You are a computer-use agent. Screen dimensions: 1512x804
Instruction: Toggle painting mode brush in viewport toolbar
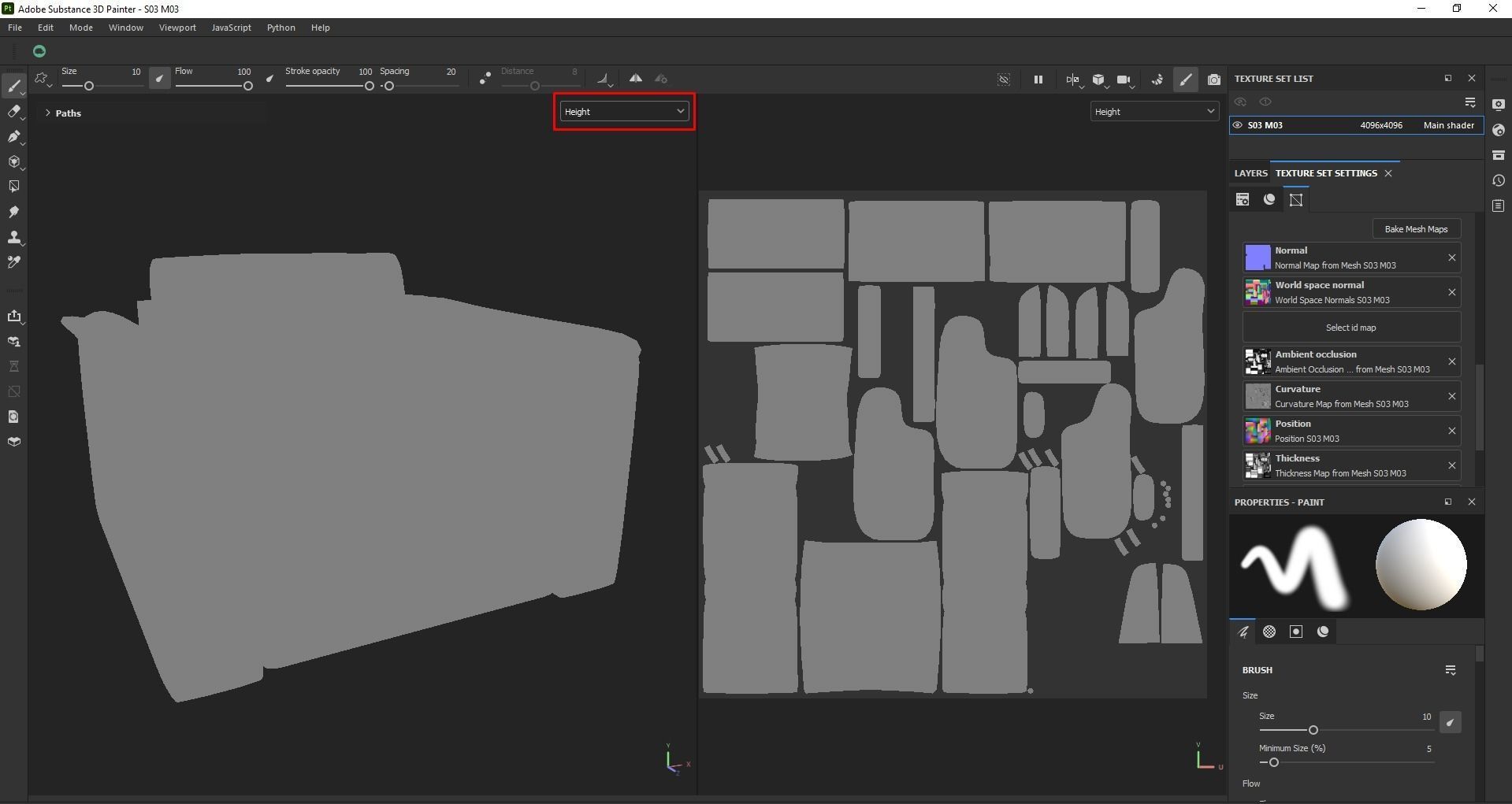(x=1186, y=80)
